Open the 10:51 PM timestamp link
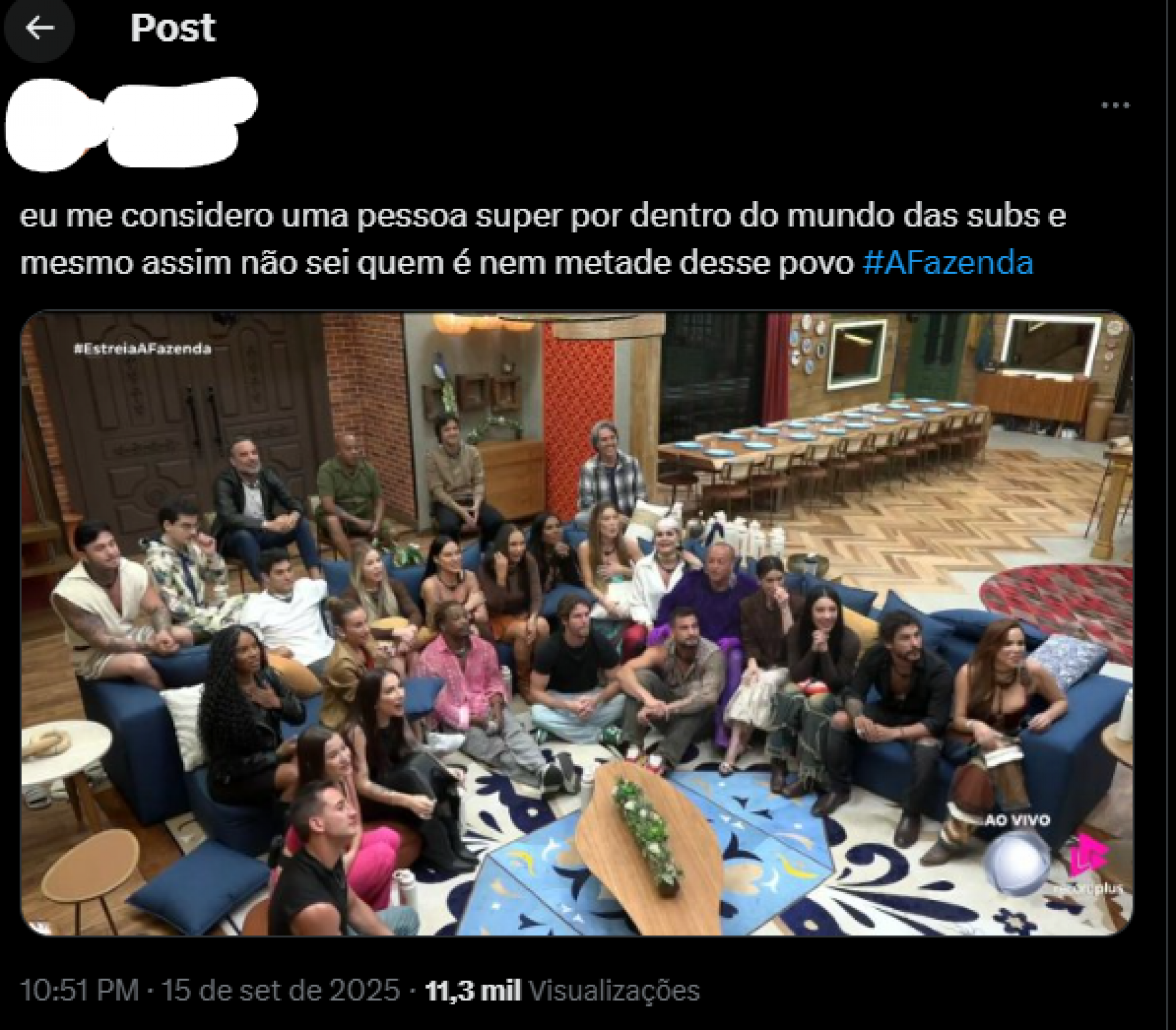The height and width of the screenshot is (1030, 1176). (x=80, y=990)
